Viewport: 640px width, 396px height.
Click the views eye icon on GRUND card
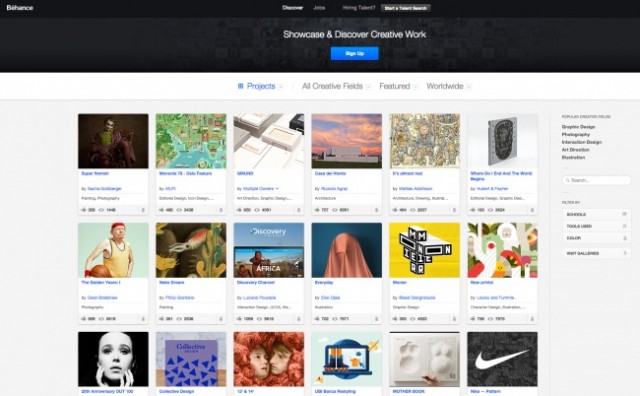[x=257, y=210]
